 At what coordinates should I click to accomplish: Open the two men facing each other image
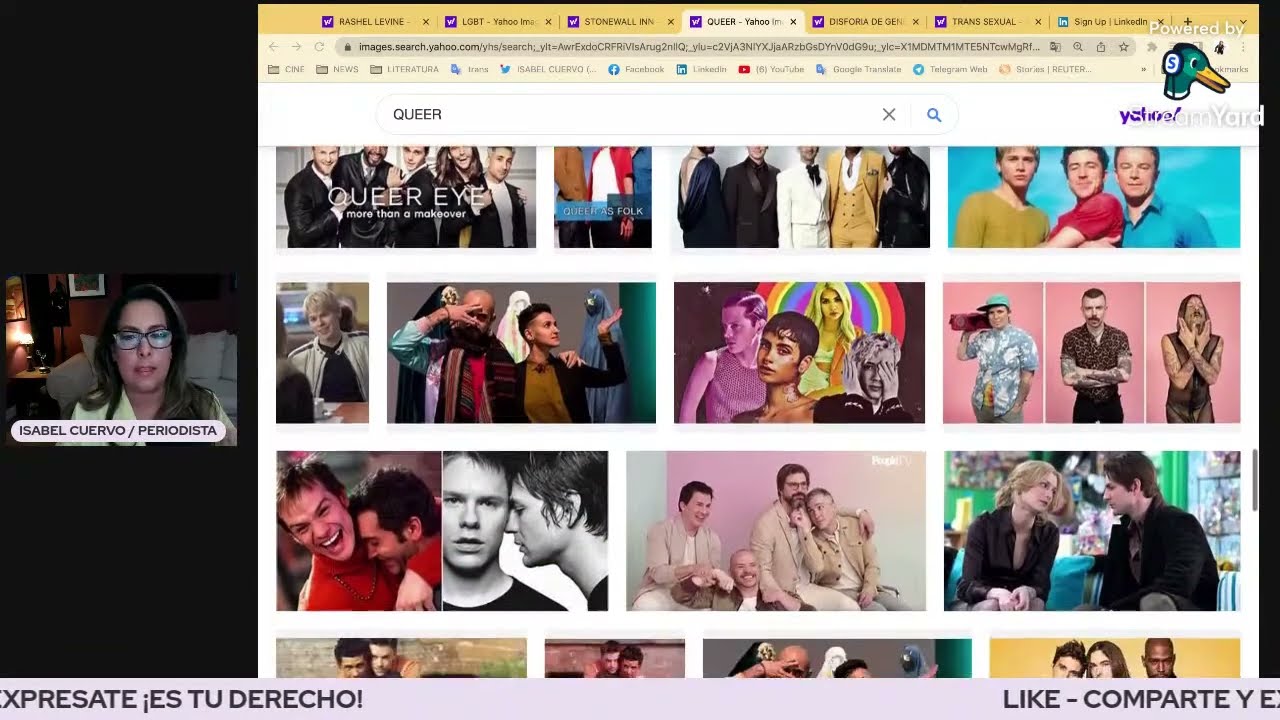pos(1092,531)
